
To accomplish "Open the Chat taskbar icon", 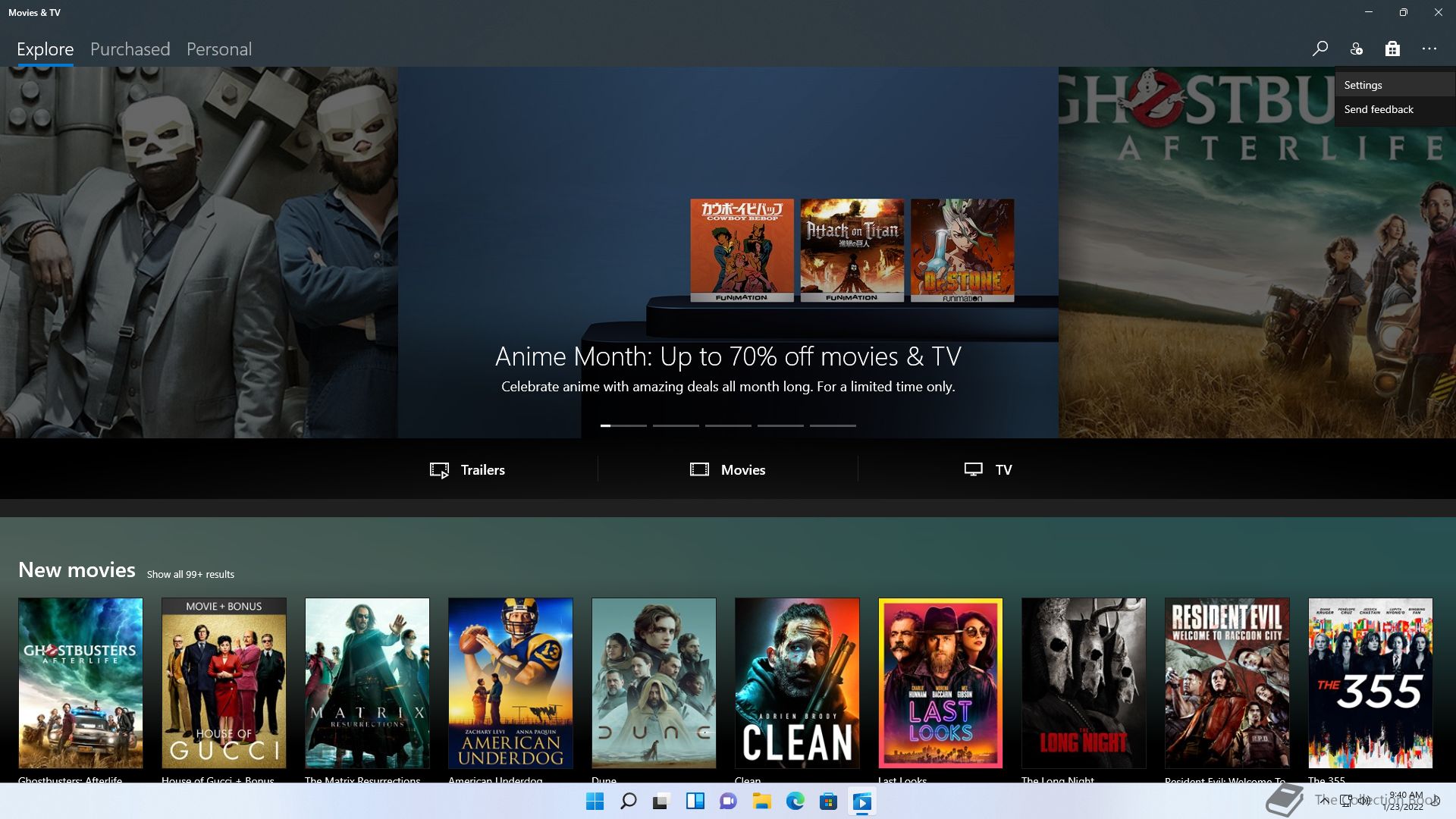I will tap(728, 802).
